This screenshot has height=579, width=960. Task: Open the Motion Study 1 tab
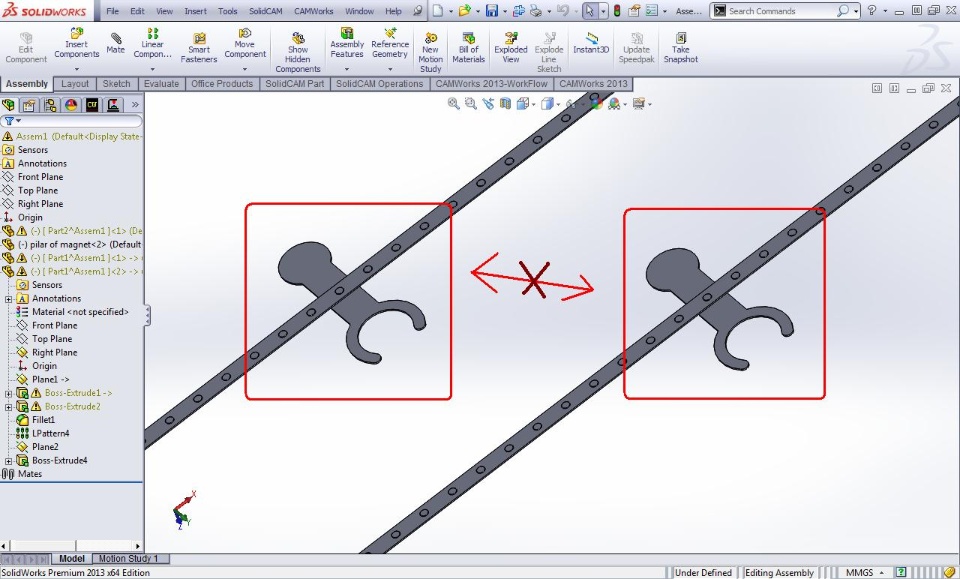(x=129, y=558)
